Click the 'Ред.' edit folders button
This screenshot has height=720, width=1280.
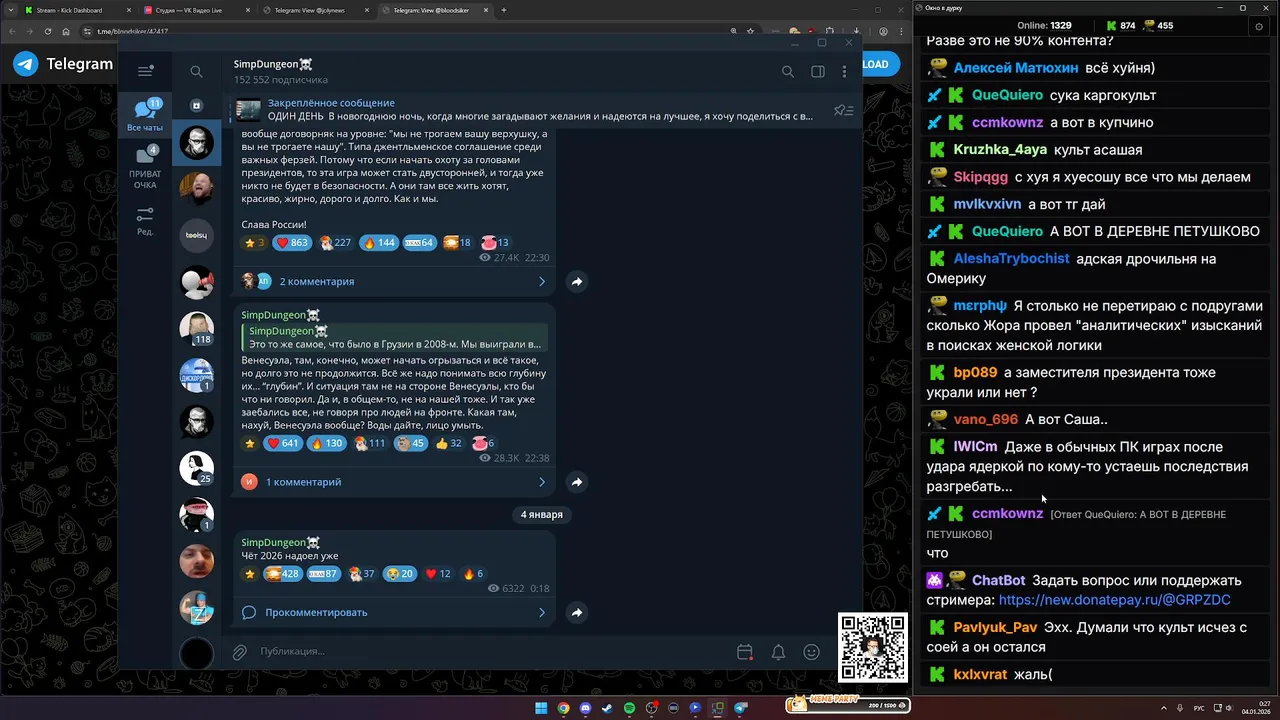click(x=145, y=221)
